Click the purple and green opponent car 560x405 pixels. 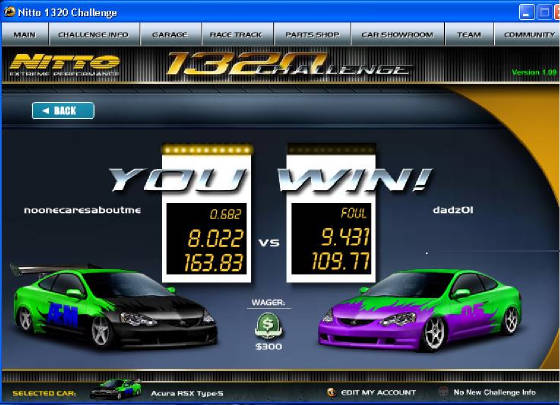click(420, 310)
